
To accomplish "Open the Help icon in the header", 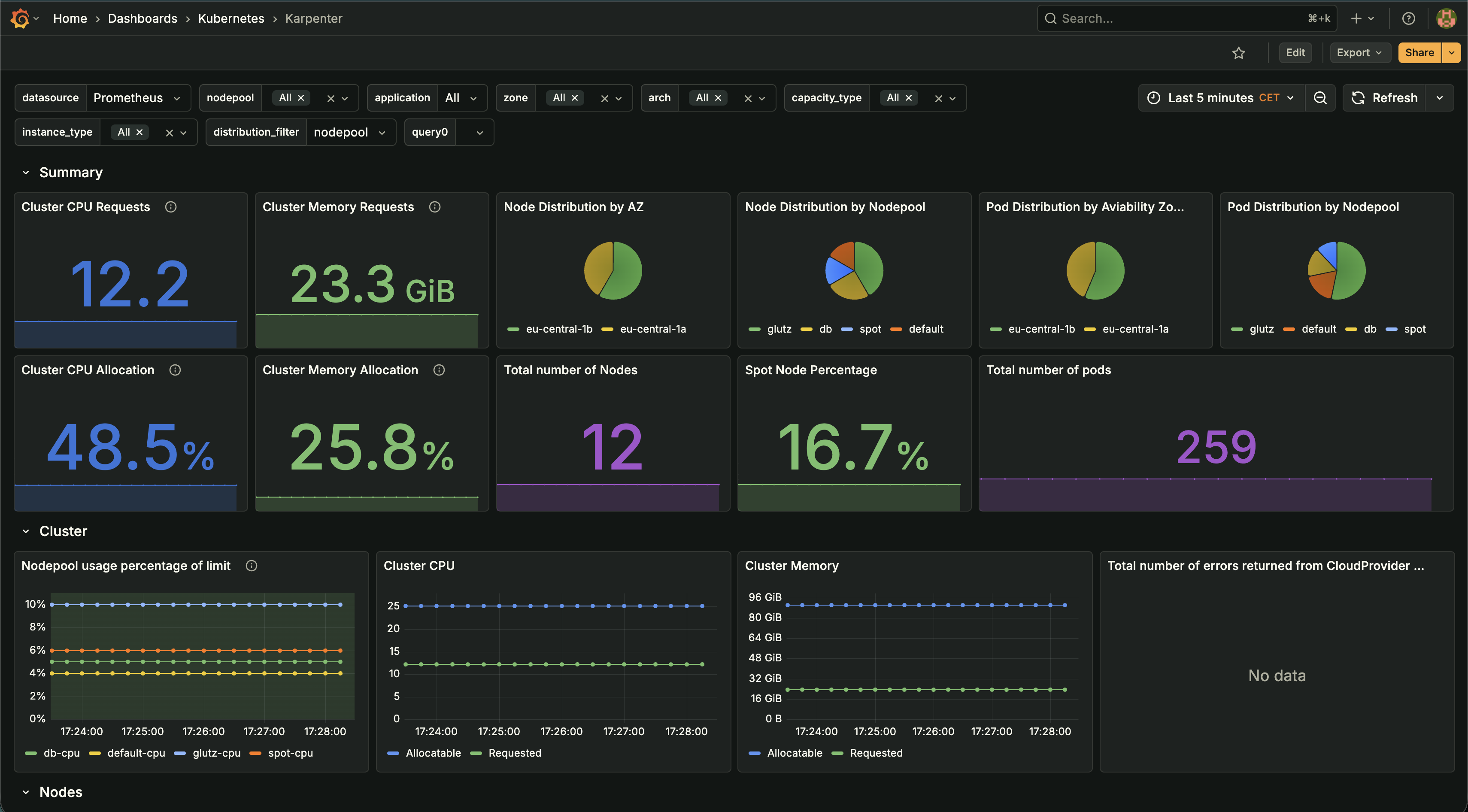I will pos(1409,18).
